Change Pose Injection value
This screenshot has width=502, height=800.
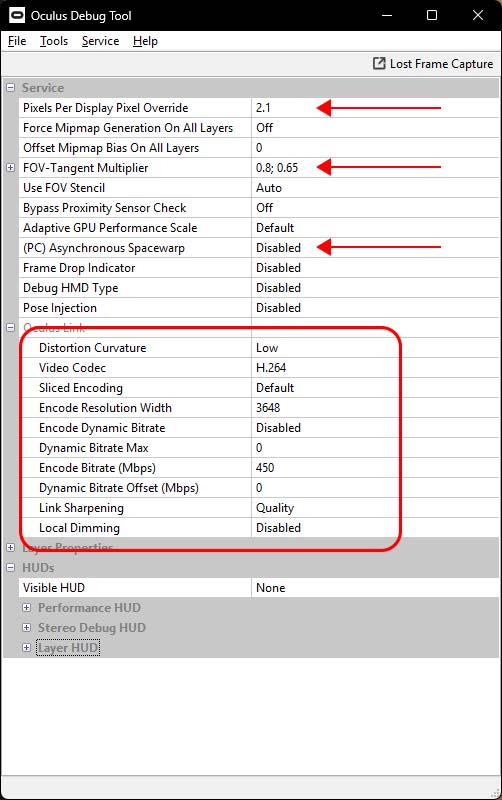tap(375, 308)
